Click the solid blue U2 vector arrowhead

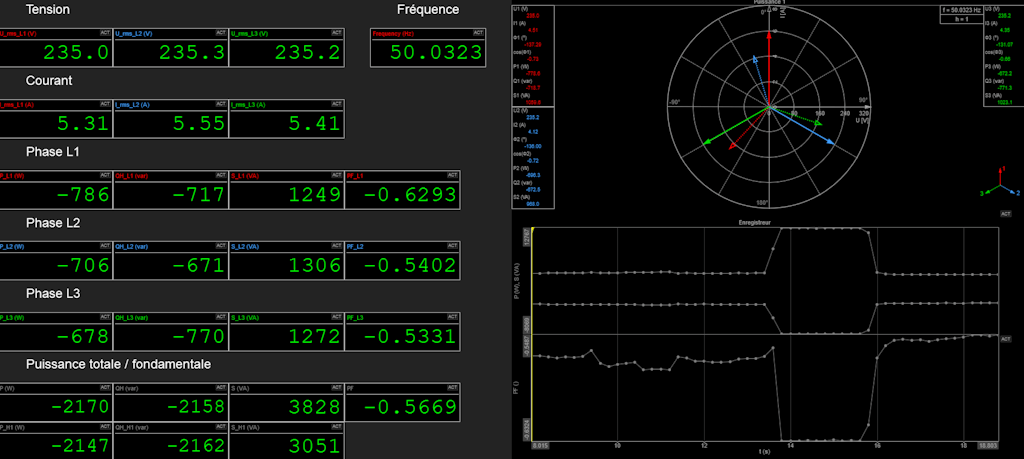831,141
